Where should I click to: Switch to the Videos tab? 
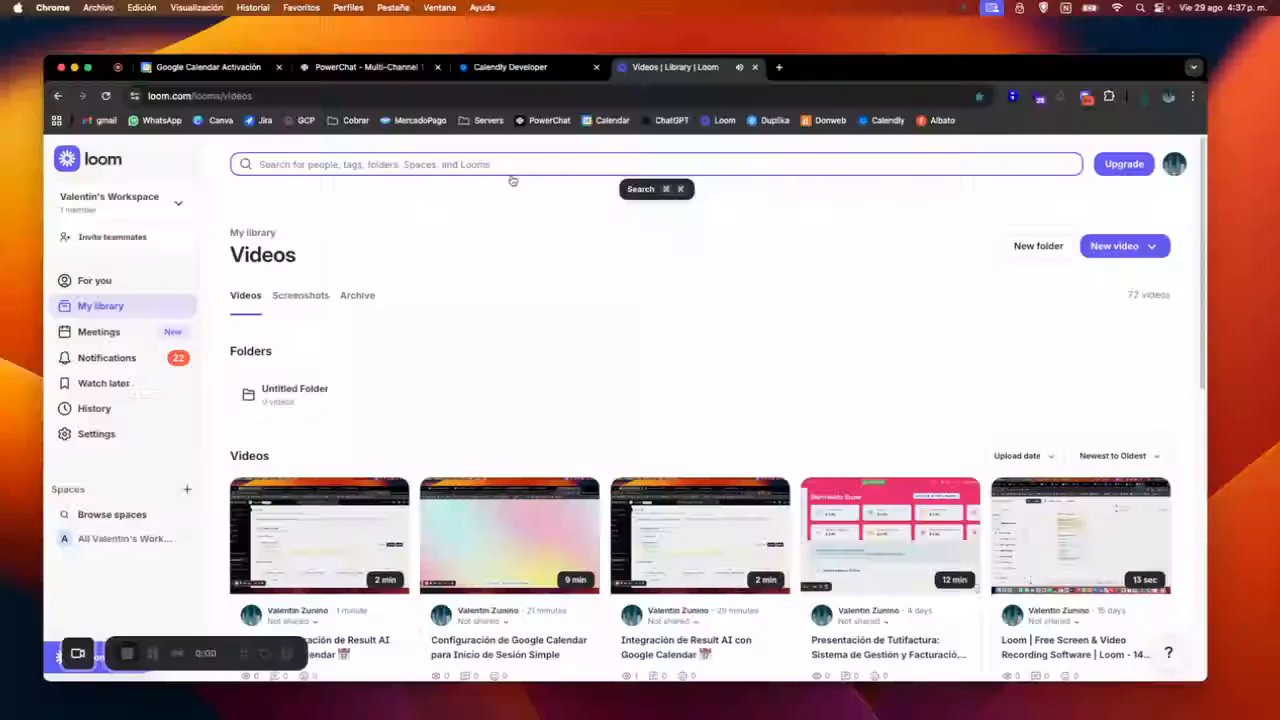(245, 296)
